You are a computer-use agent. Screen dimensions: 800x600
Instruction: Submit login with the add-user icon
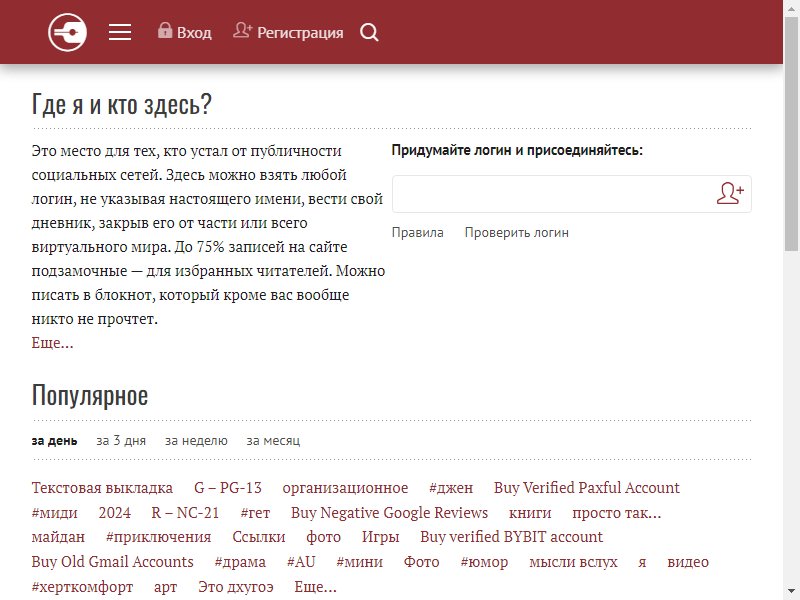click(730, 194)
